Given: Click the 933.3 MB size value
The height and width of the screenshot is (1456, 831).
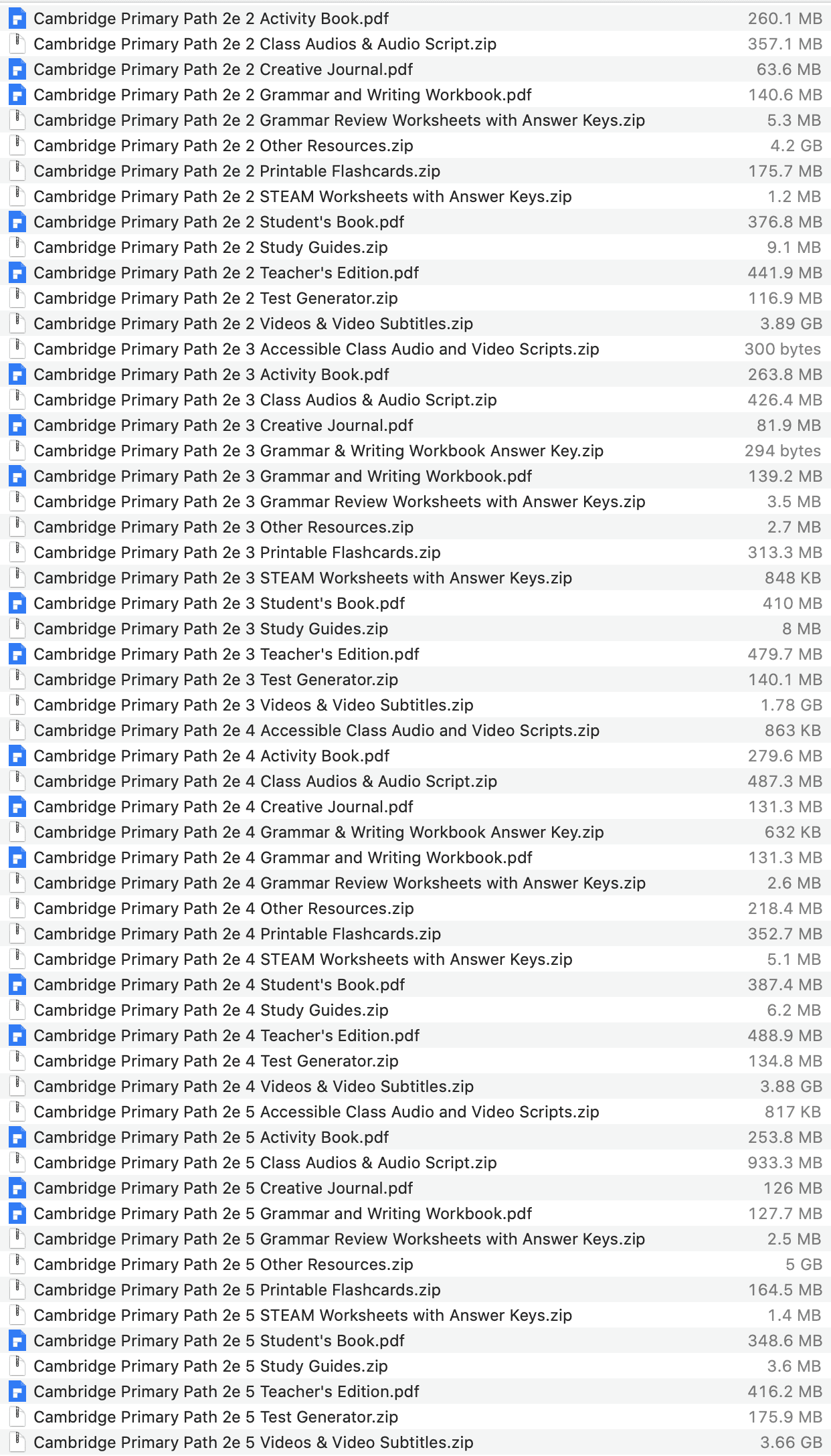Looking at the screenshot, I should click(x=785, y=1163).
